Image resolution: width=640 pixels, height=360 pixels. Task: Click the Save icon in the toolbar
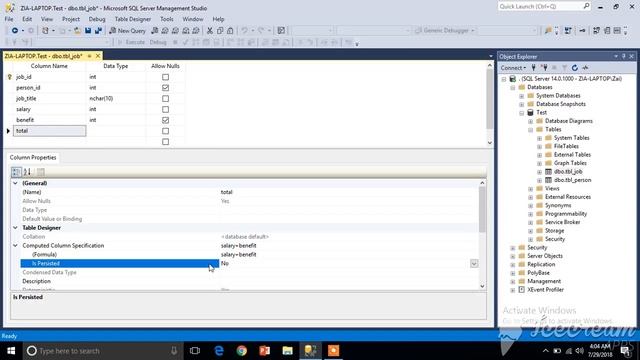[x=88, y=31]
